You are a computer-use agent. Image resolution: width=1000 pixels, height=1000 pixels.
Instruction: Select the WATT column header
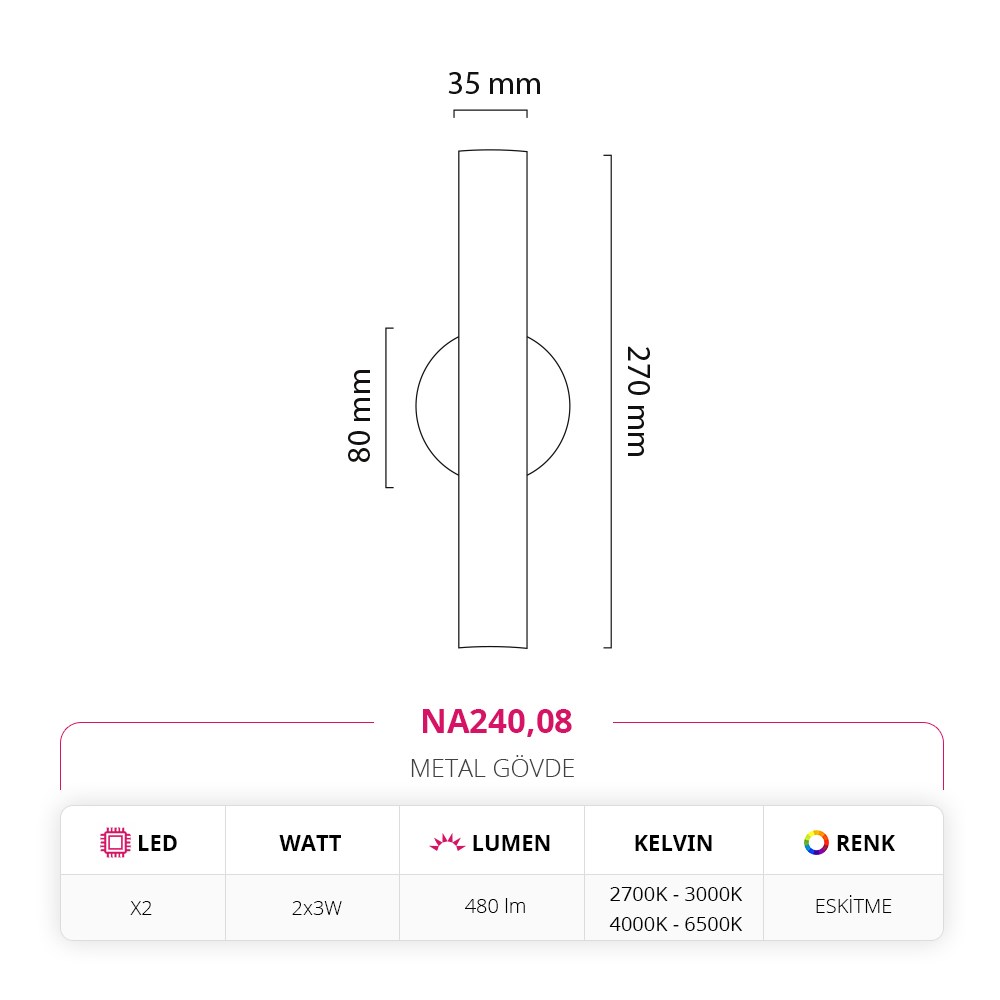click(312, 842)
